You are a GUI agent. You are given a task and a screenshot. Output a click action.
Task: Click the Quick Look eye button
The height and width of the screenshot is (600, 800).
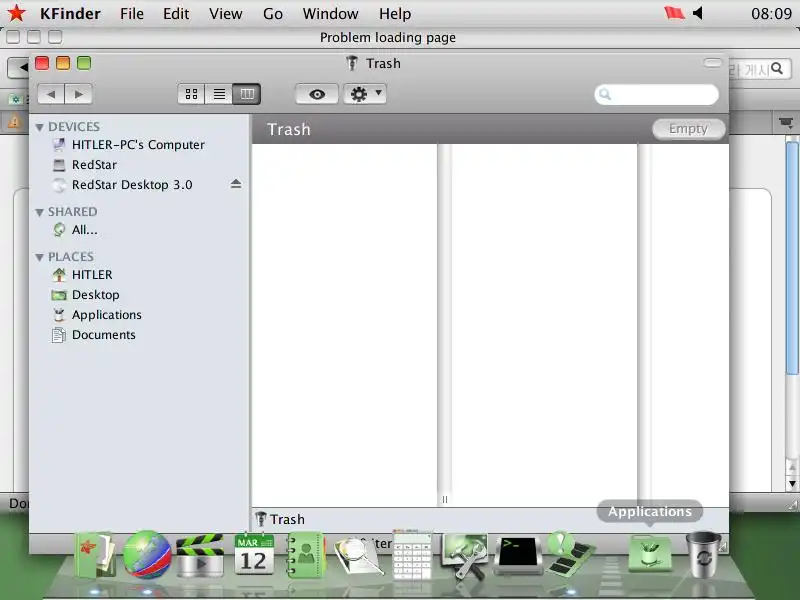[x=317, y=94]
